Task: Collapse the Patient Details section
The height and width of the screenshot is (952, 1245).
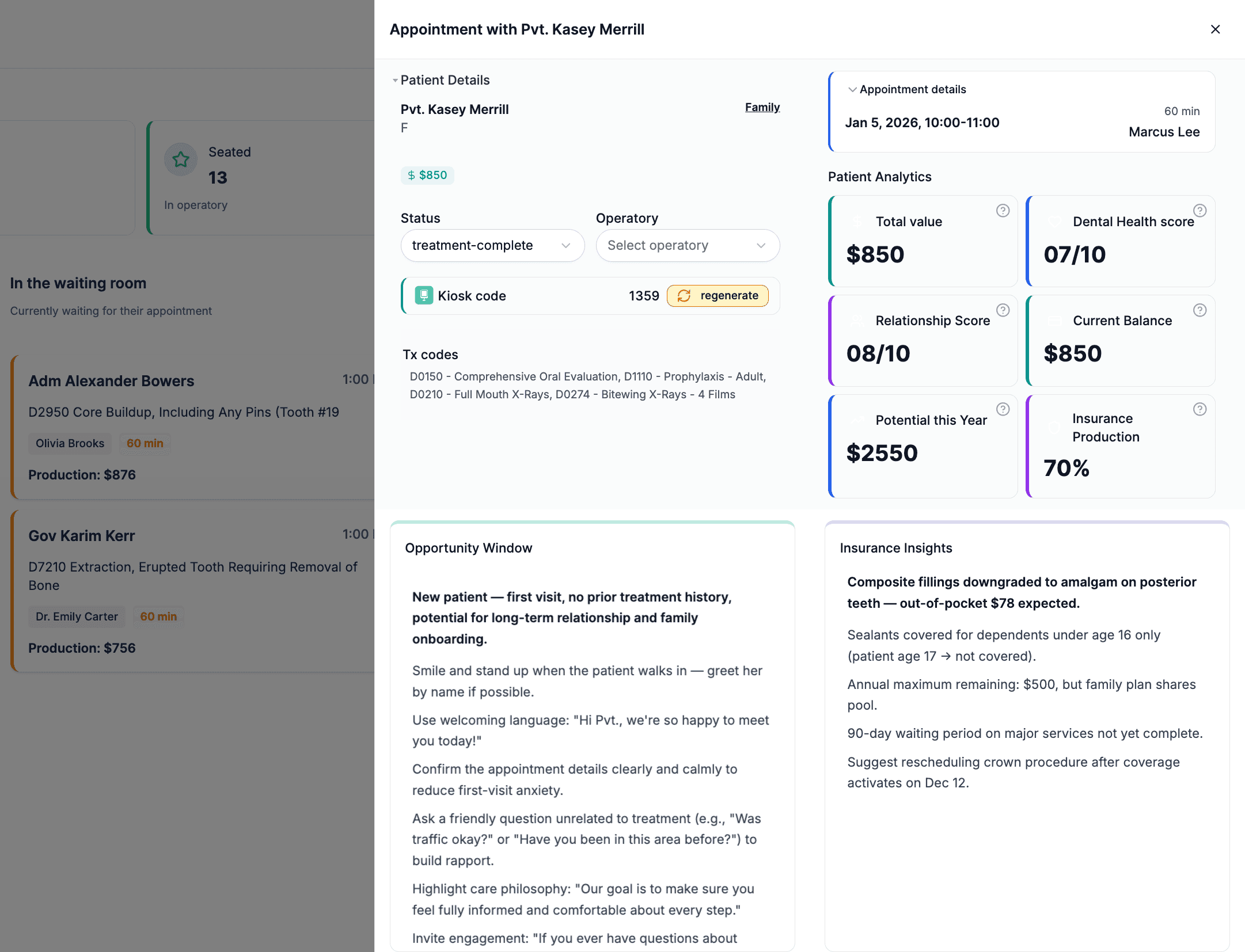Action: point(395,80)
